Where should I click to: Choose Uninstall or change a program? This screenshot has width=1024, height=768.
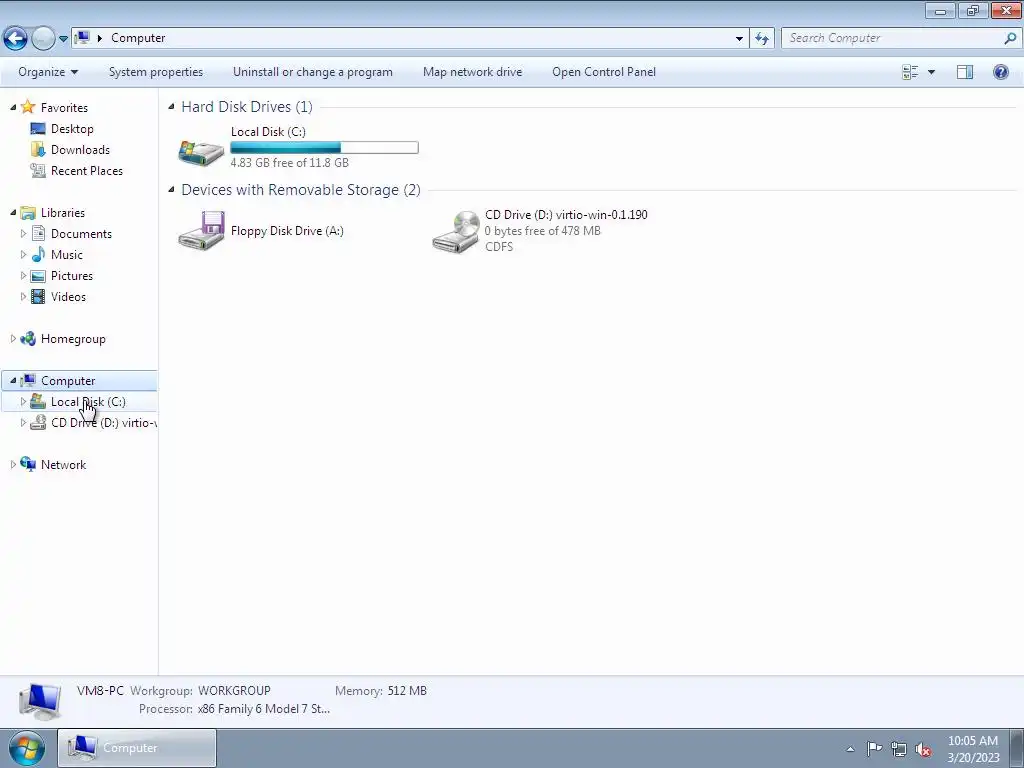click(x=313, y=72)
